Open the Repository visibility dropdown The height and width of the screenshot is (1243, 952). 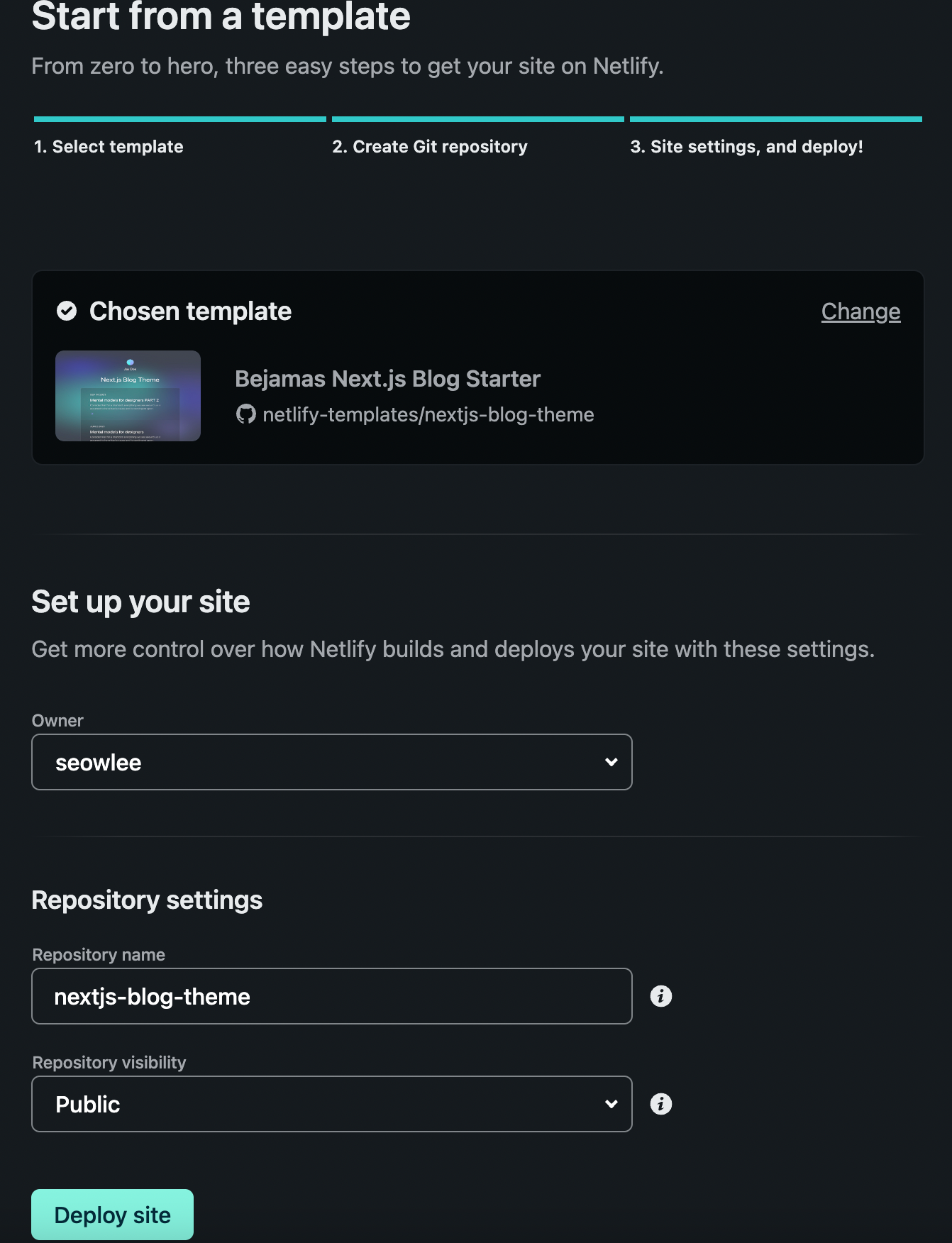tap(332, 1104)
